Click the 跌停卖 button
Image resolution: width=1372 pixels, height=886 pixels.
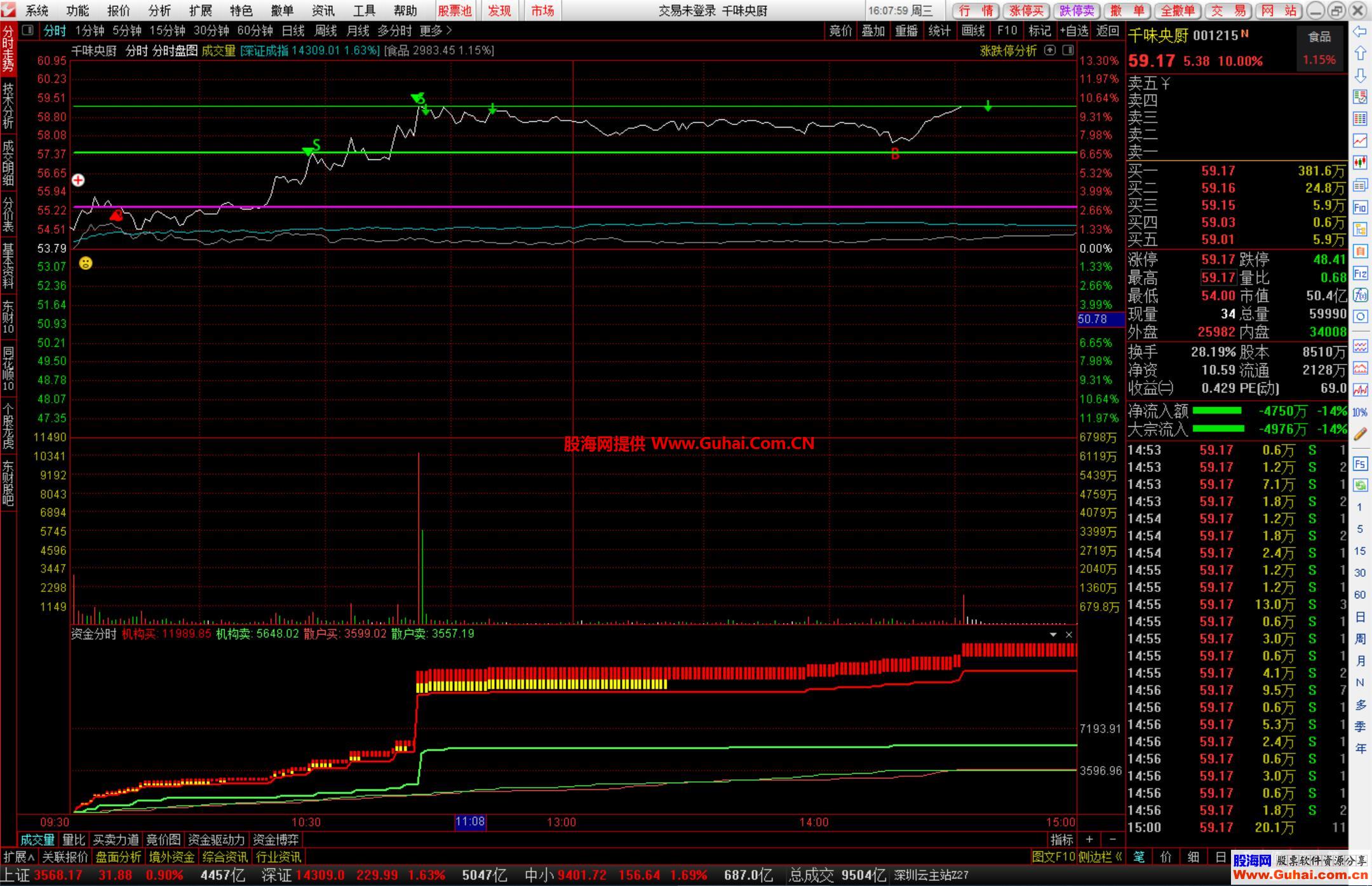coord(1077,11)
